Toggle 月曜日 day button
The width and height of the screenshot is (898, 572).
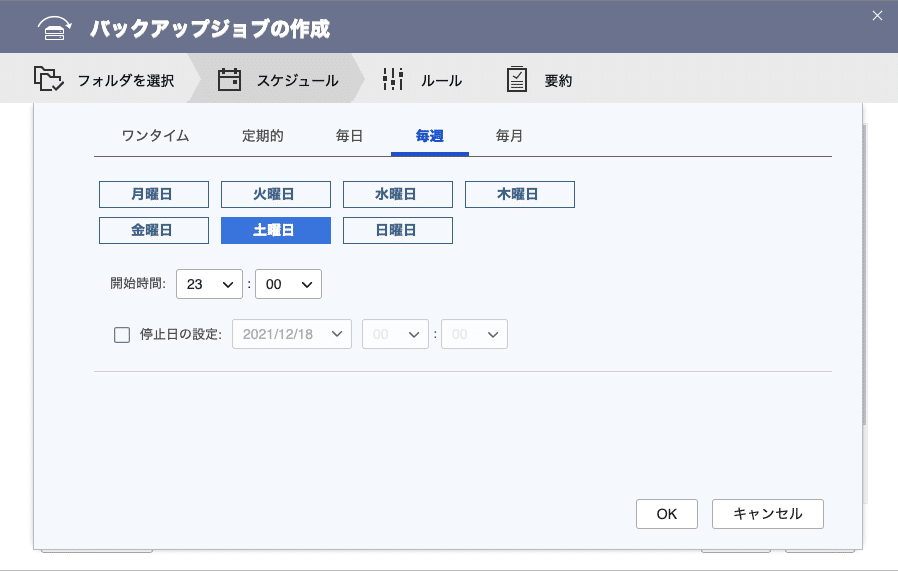pyautogui.click(x=153, y=194)
